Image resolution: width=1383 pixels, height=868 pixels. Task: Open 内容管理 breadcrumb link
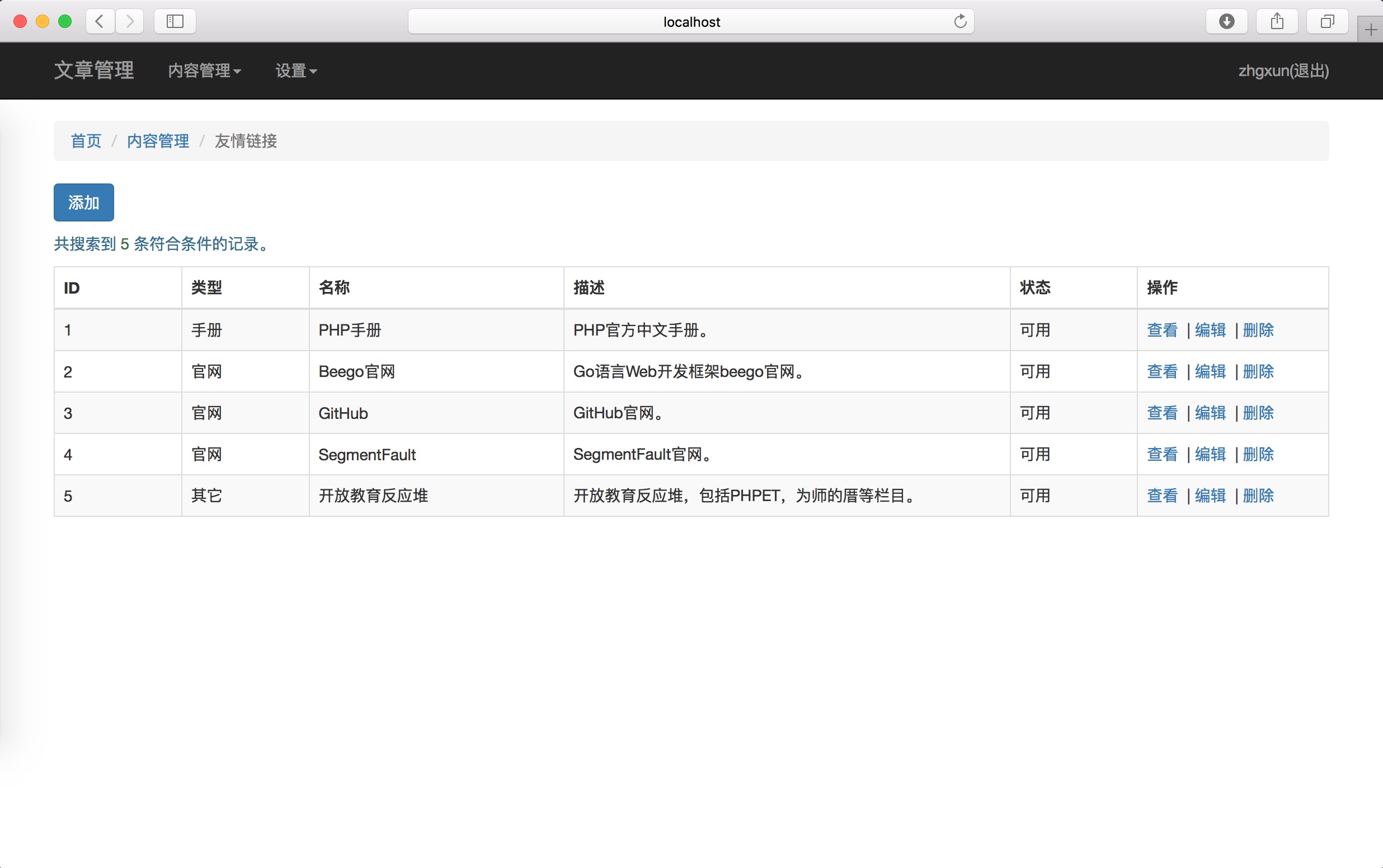pyautogui.click(x=158, y=140)
